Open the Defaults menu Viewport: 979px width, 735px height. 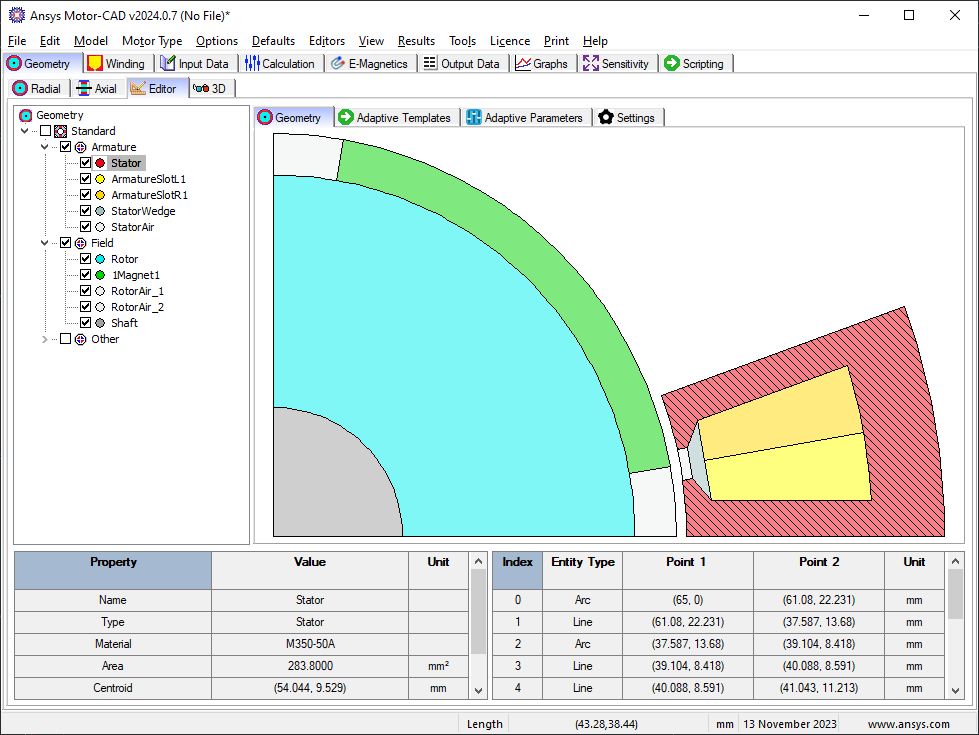273,41
